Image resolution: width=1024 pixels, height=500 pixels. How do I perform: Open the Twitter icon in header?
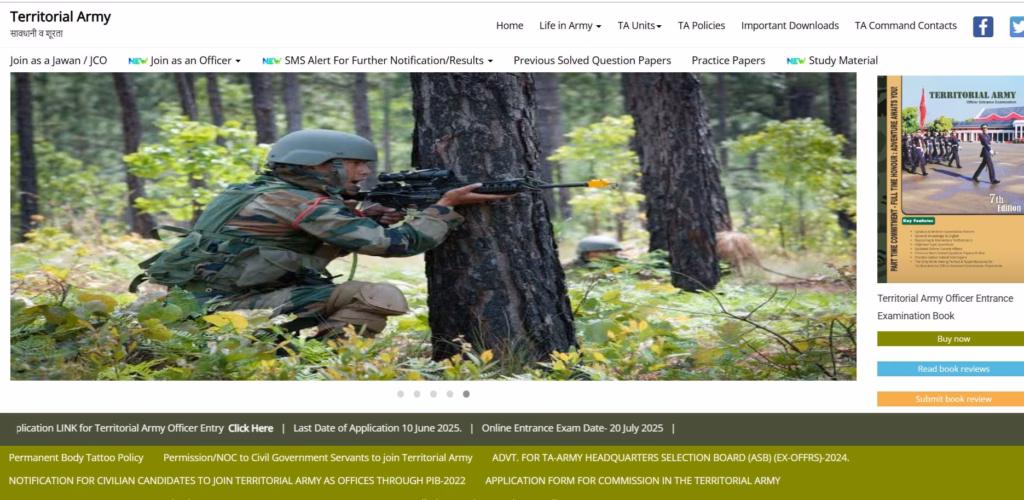1017,27
